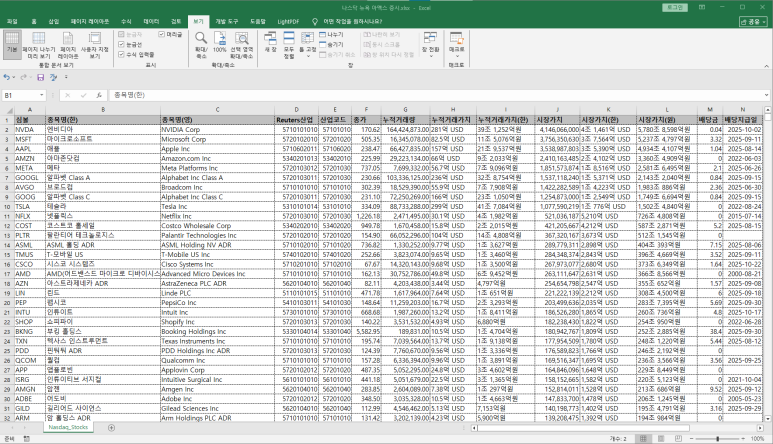
Task: Click the macro record icon in status bar
Action: [x=26, y=438]
